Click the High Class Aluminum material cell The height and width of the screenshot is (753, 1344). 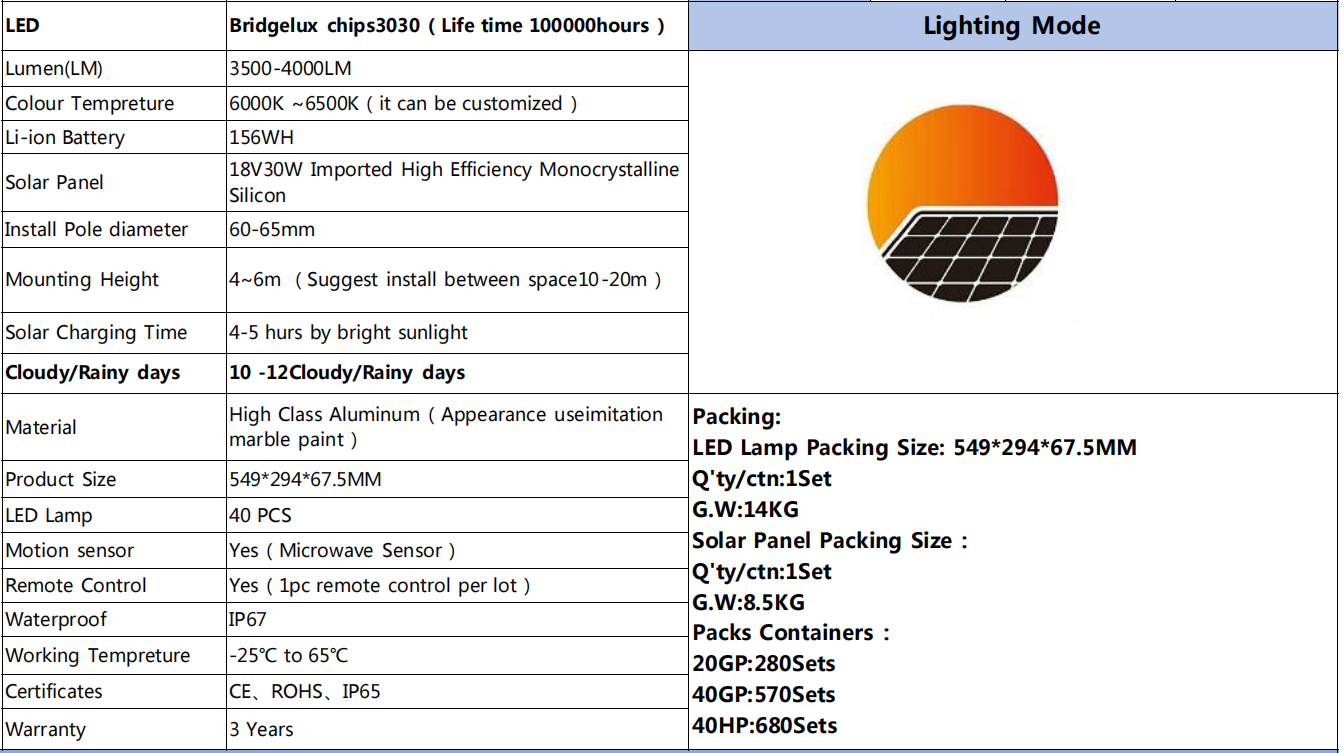458,427
